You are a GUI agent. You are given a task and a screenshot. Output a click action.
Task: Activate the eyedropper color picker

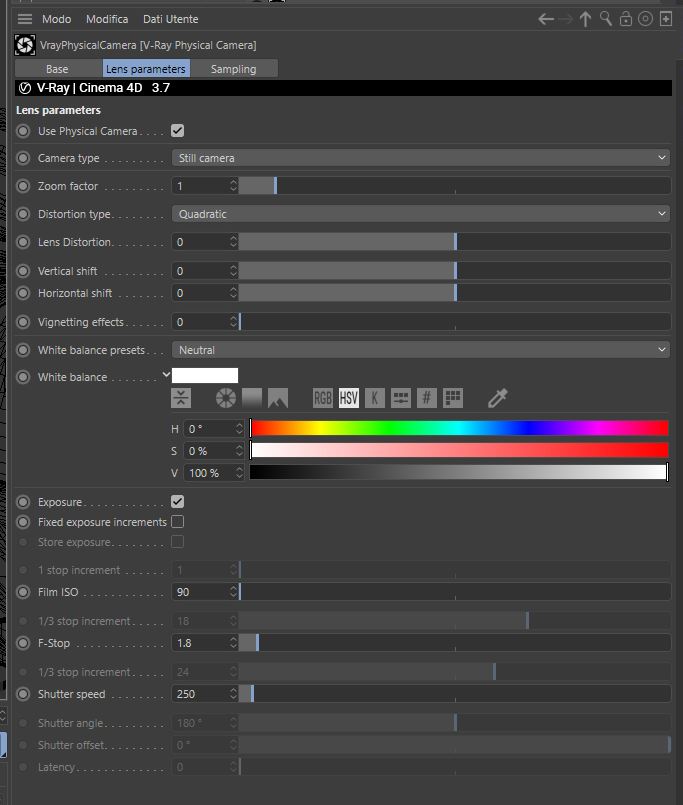click(x=498, y=398)
